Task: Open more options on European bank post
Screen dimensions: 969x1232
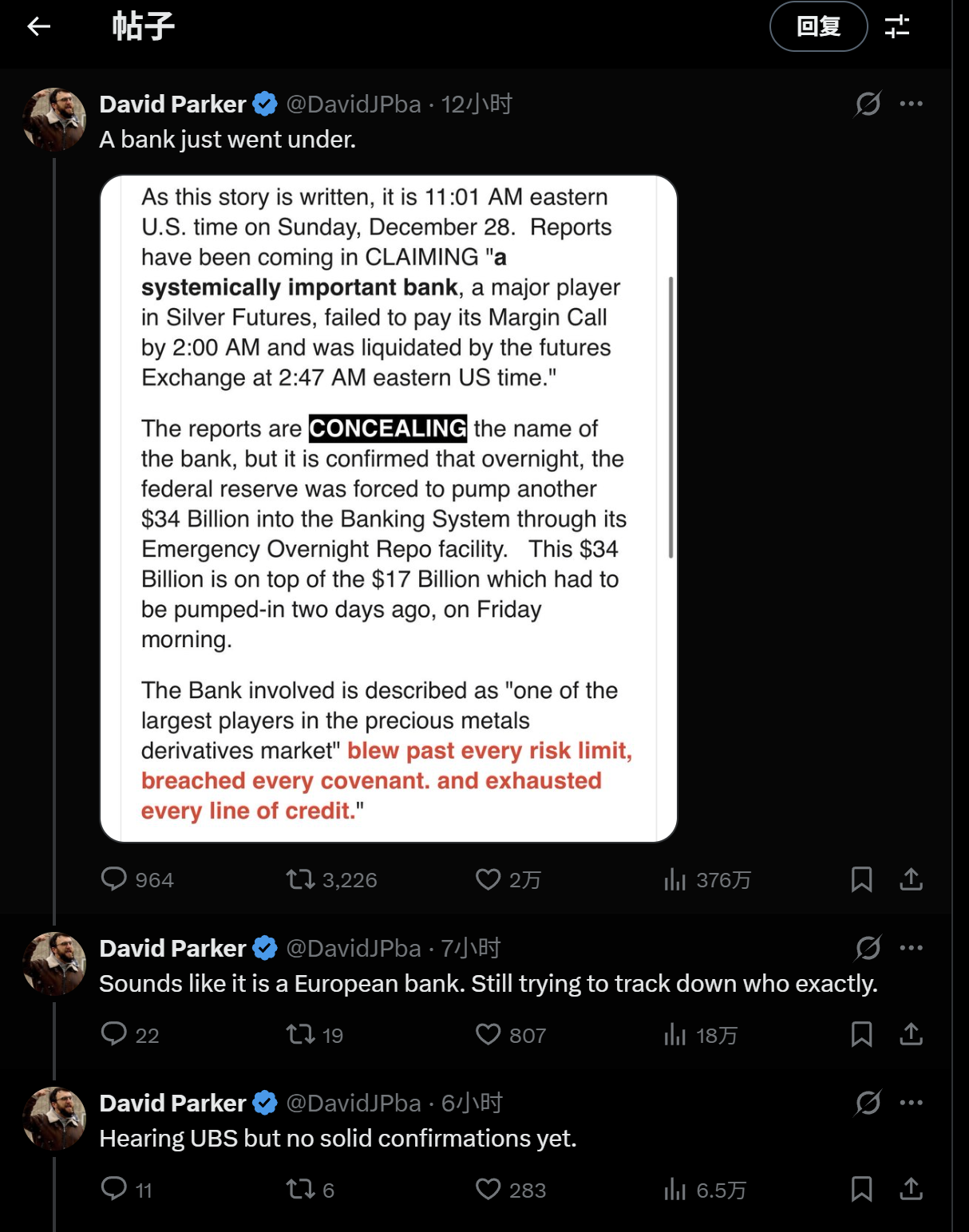Action: tap(911, 948)
